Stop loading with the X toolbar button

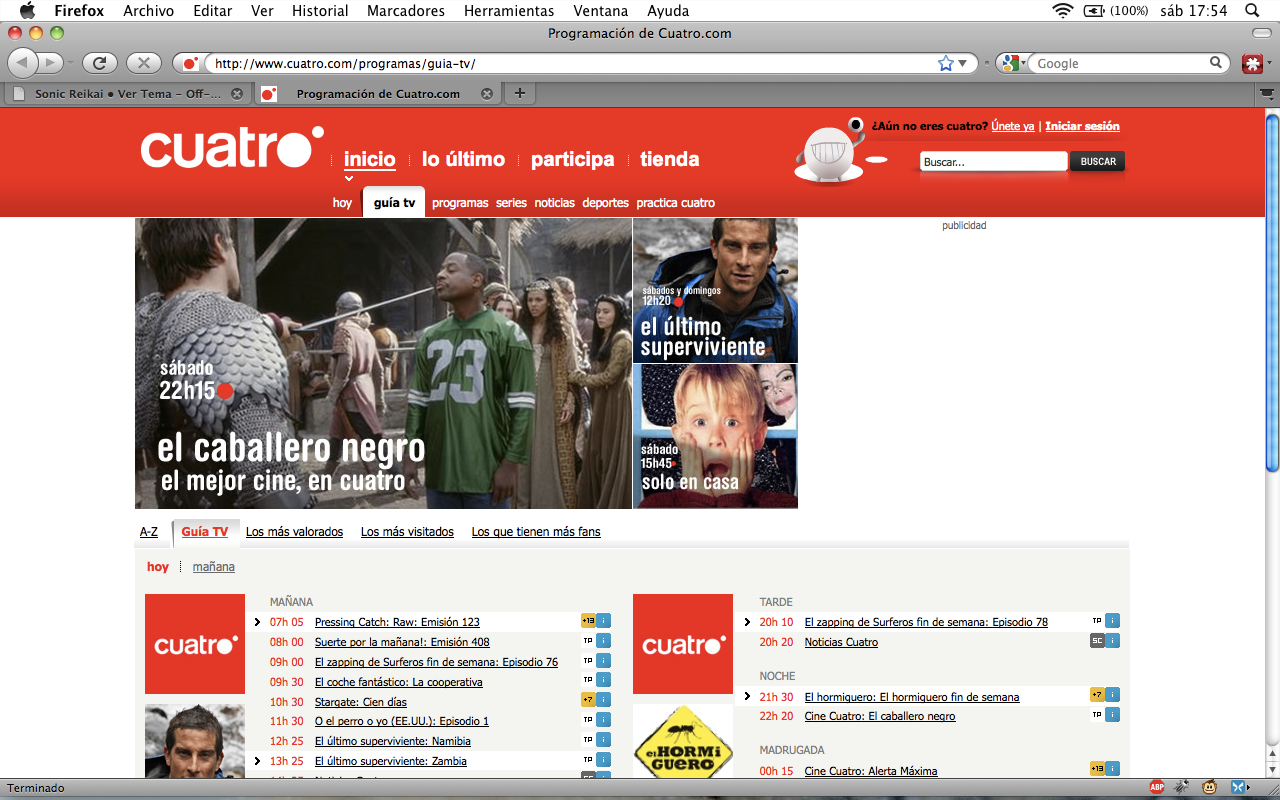[143, 63]
